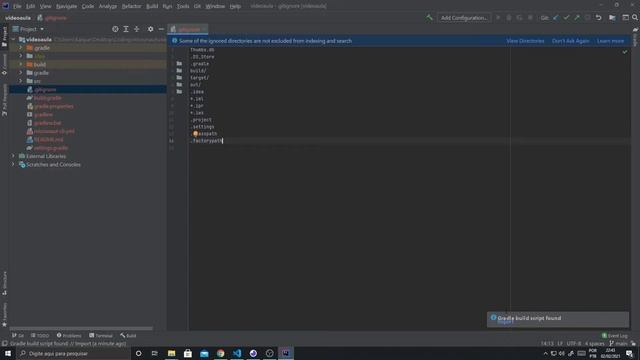Click the Windows Start button
The width and height of the screenshot is (640, 360).
[8, 353]
